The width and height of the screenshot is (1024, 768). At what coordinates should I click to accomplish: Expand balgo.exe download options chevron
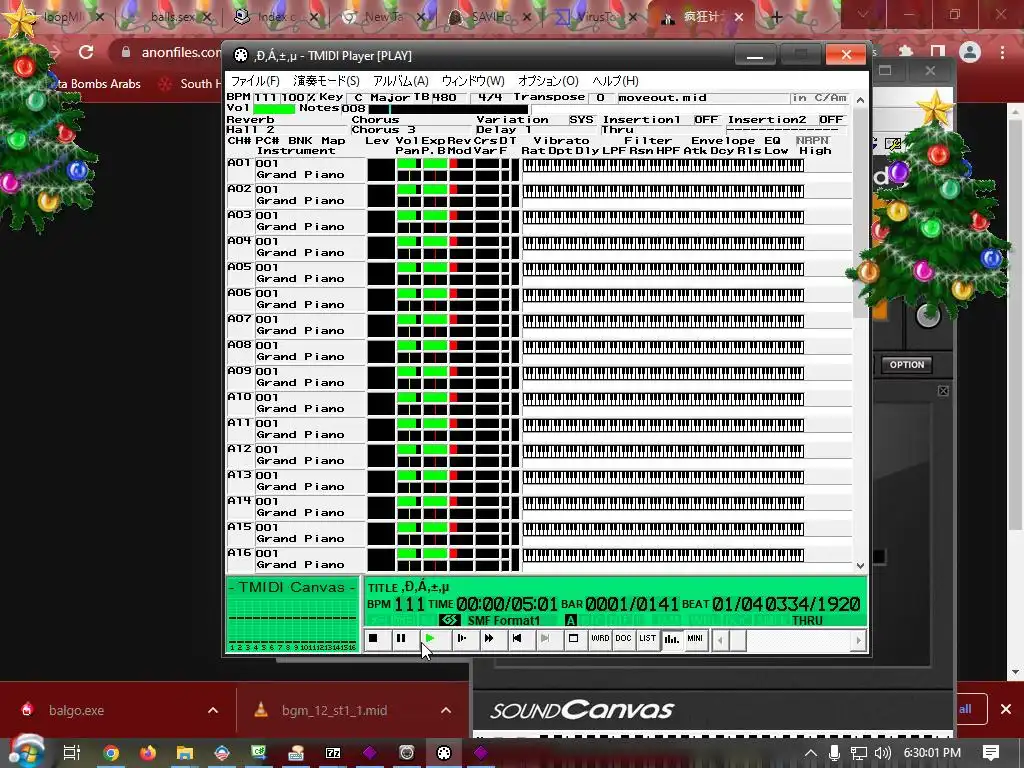213,711
